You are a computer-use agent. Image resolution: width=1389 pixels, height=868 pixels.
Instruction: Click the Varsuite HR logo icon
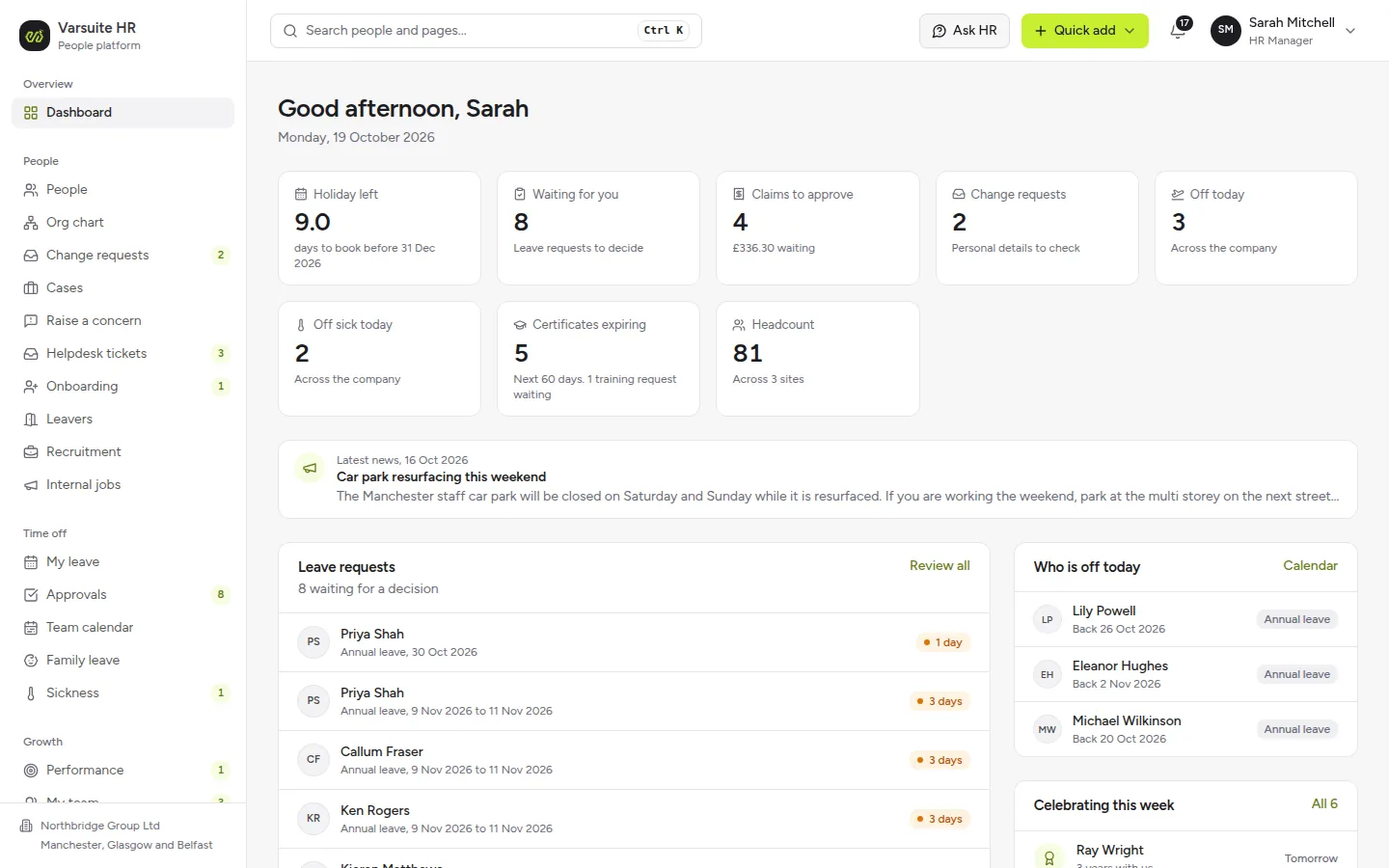[35, 36]
